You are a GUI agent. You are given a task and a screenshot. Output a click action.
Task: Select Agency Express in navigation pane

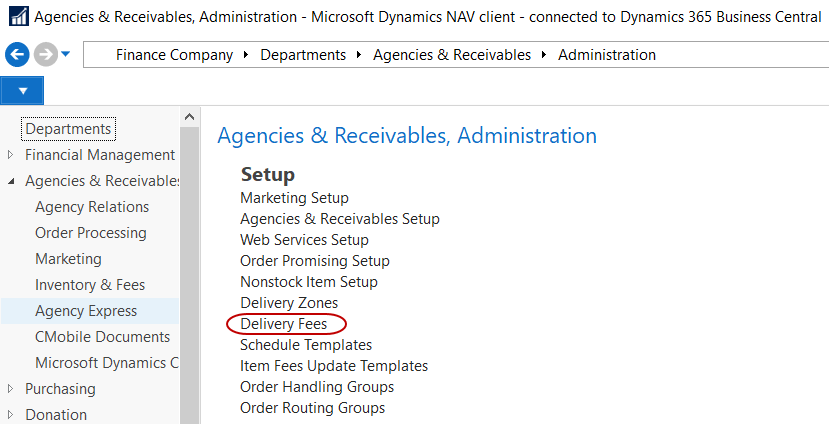point(86,311)
